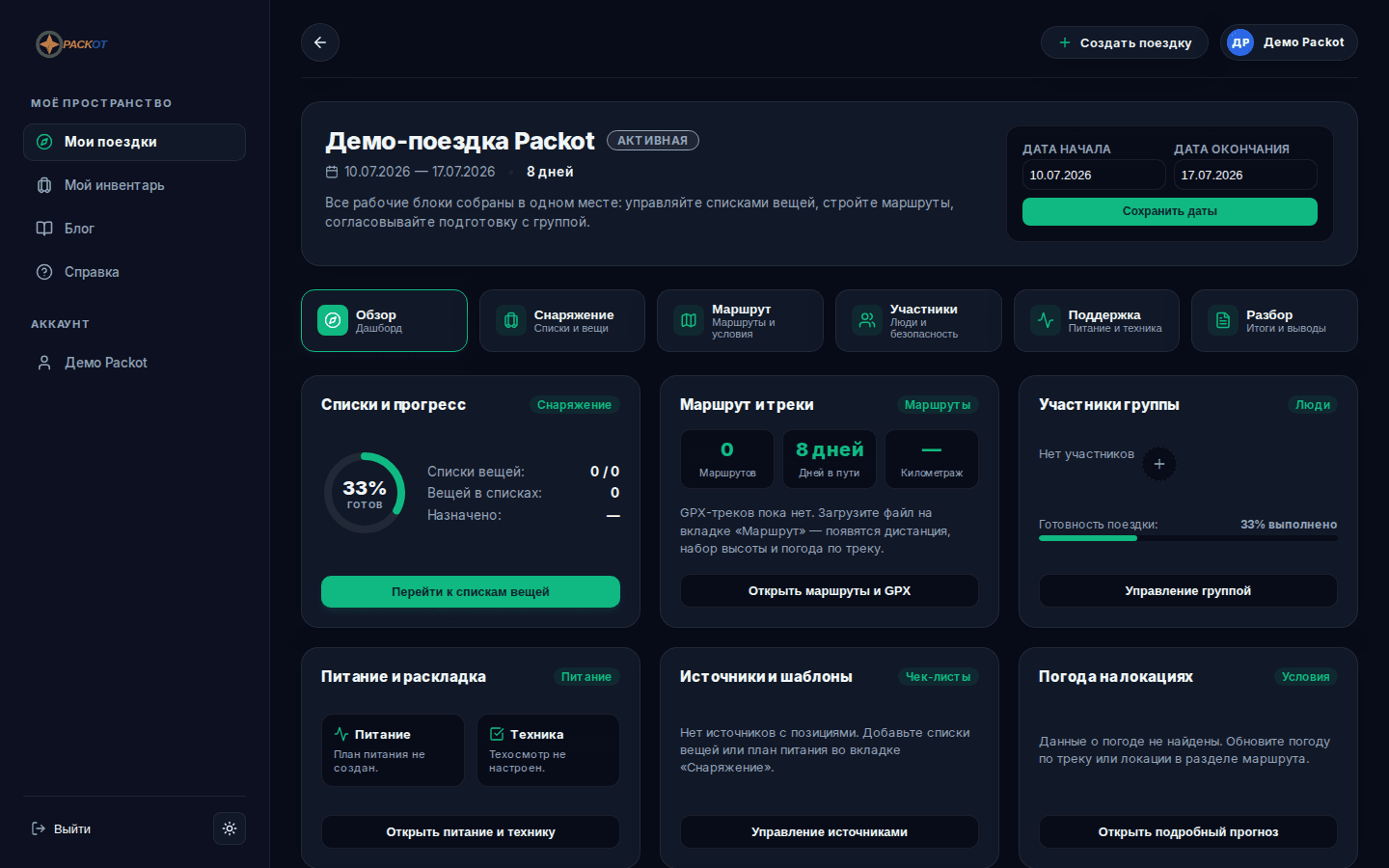The height and width of the screenshot is (868, 1389).
Task: Click the compass icon on Обзор tab
Action: coord(333,320)
